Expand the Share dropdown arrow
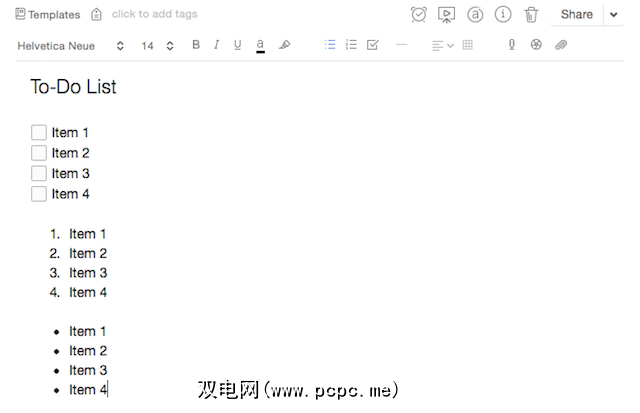The image size is (640, 413). [x=613, y=15]
